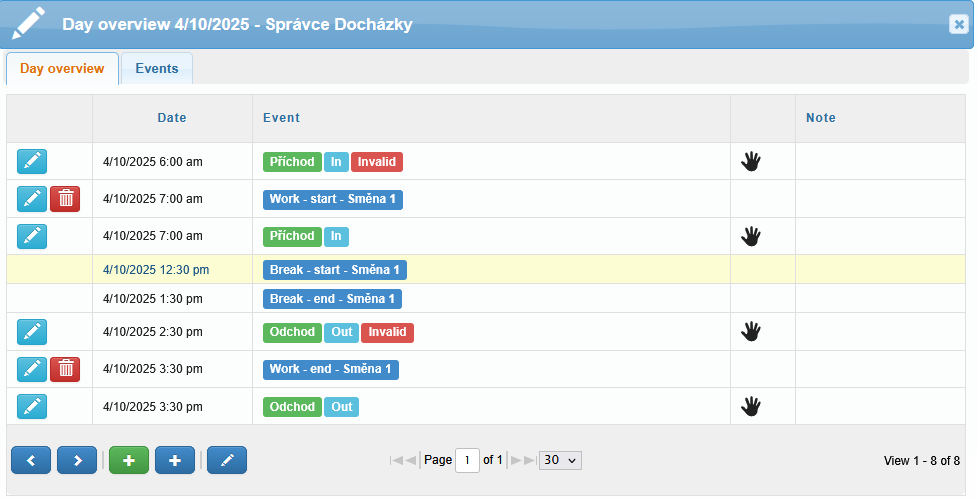Sort by the Date column header
The width and height of the screenshot is (977, 500).
172,118
